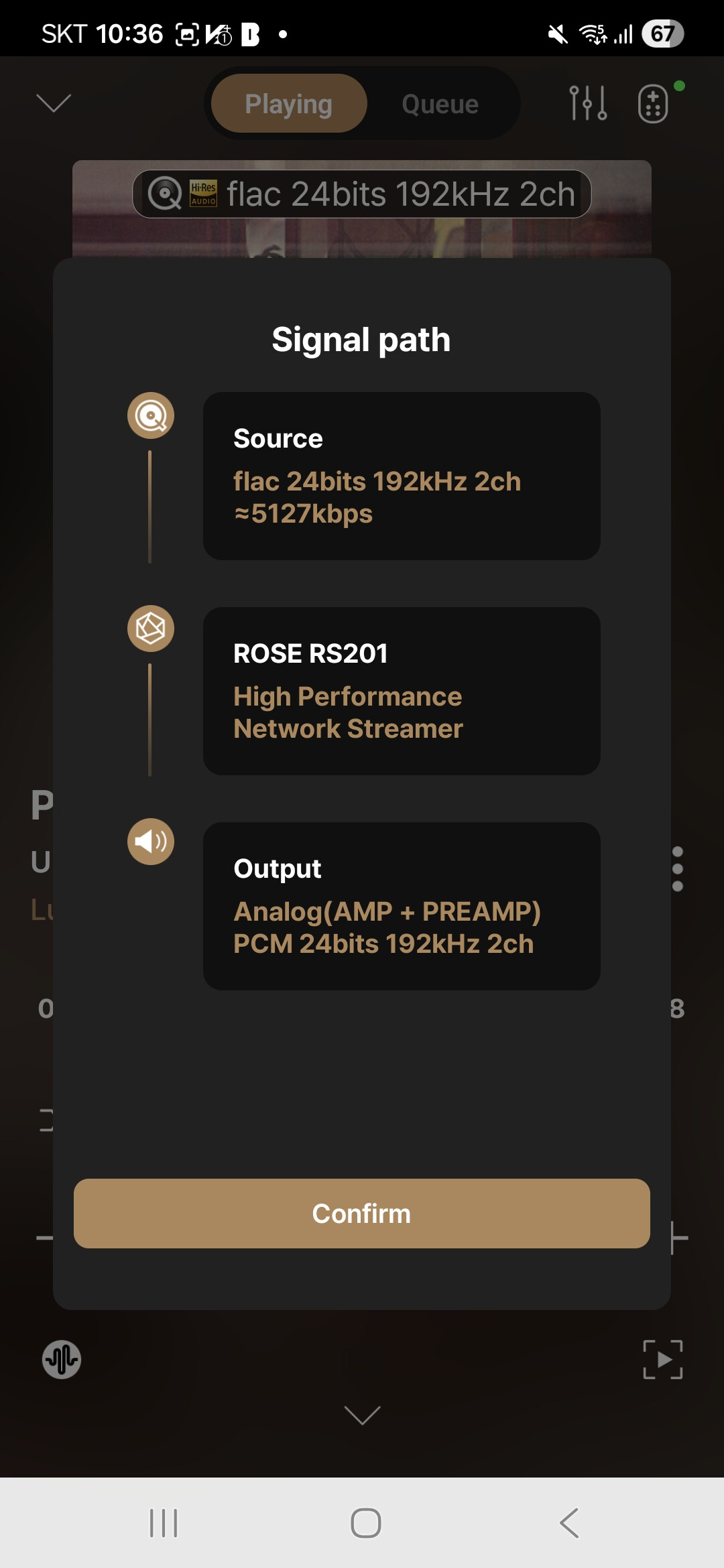Screen dimensions: 724x1568
Task: Tap the three-dot more options icon
Action: tap(677, 869)
